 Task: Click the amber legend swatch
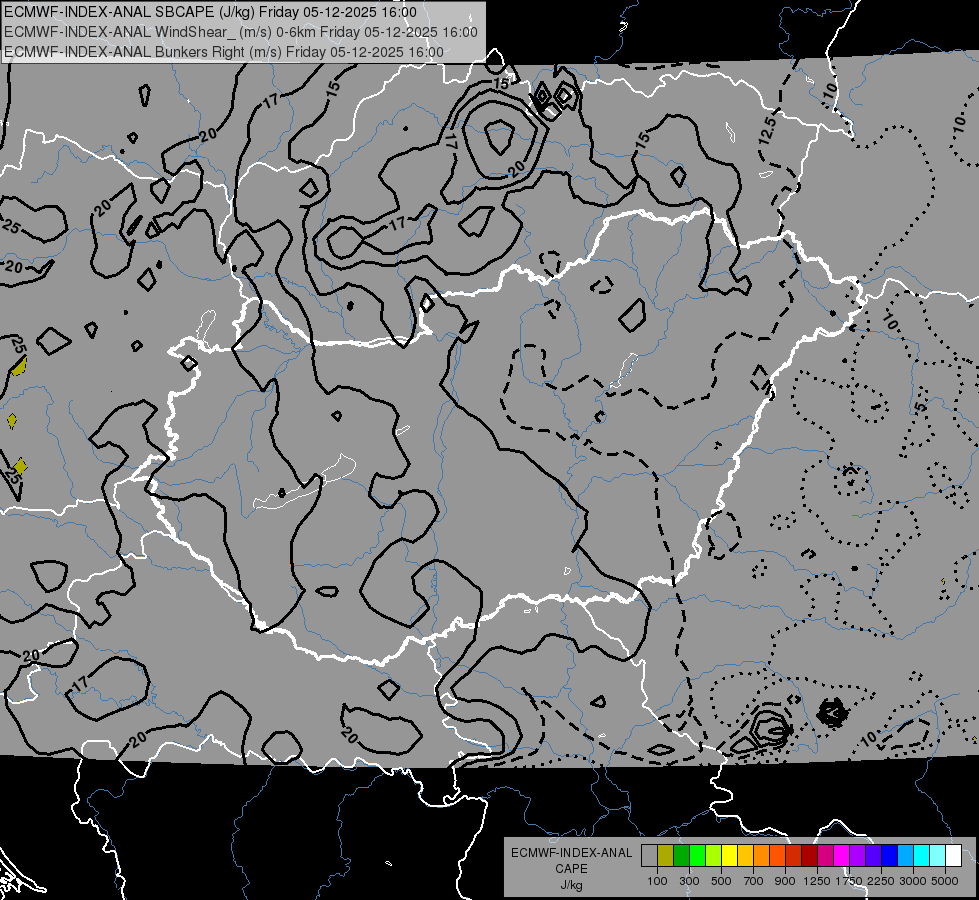click(x=745, y=856)
